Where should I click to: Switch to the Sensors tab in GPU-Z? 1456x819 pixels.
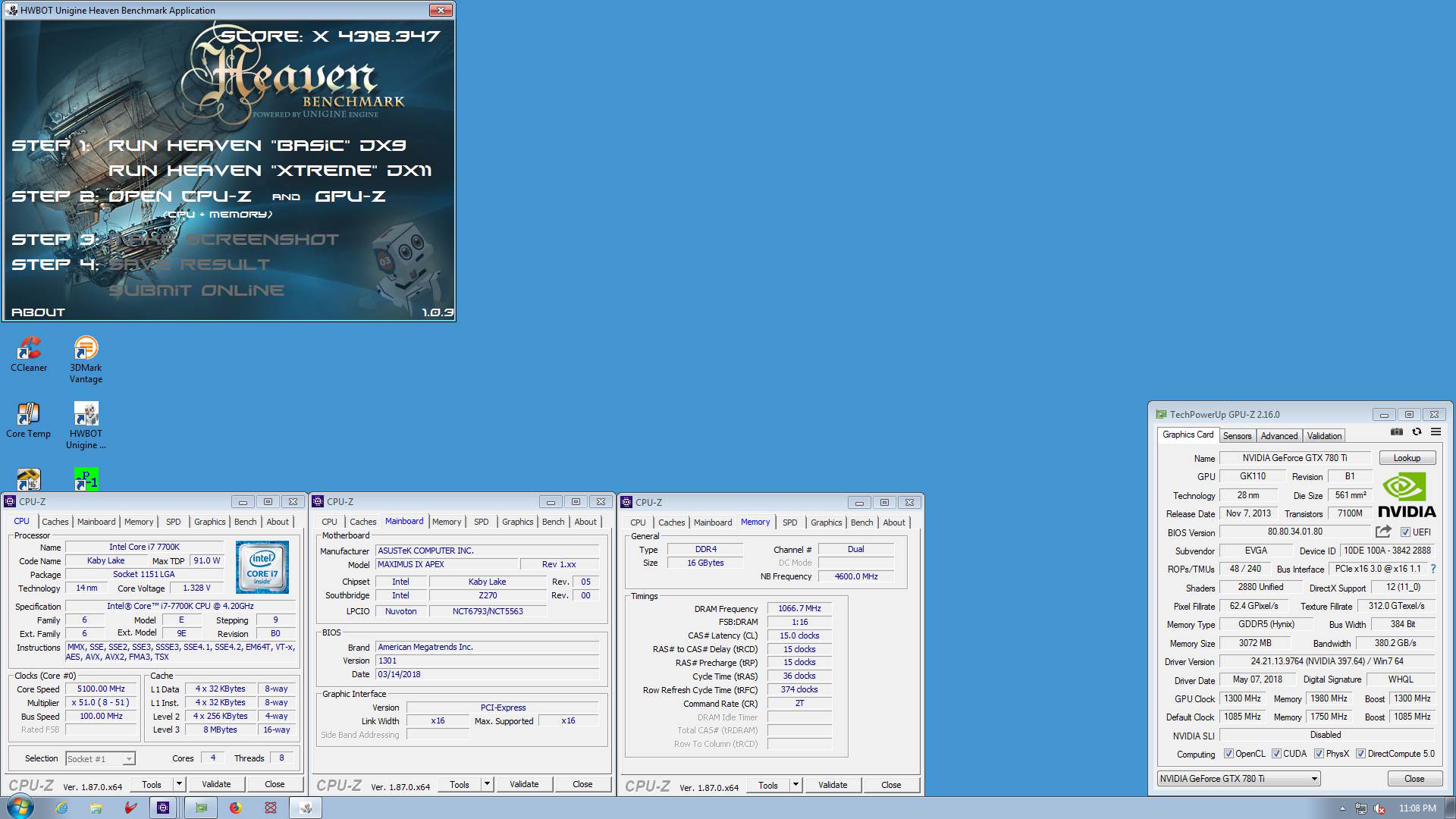pos(1237,436)
